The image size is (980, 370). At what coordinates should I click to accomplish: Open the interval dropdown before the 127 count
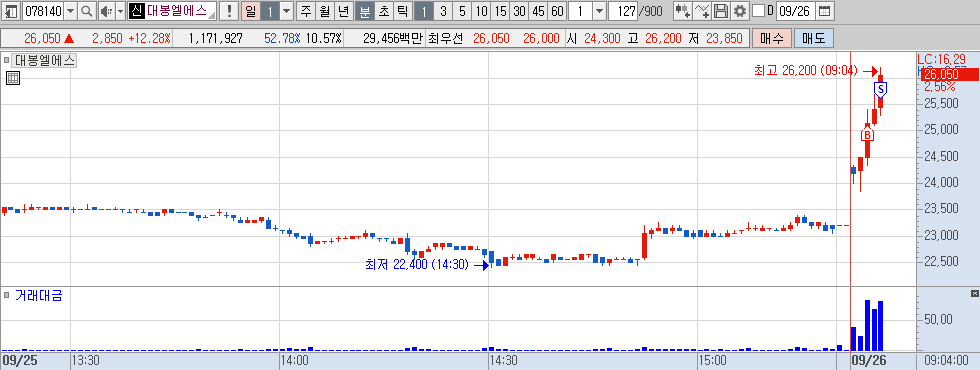point(599,11)
